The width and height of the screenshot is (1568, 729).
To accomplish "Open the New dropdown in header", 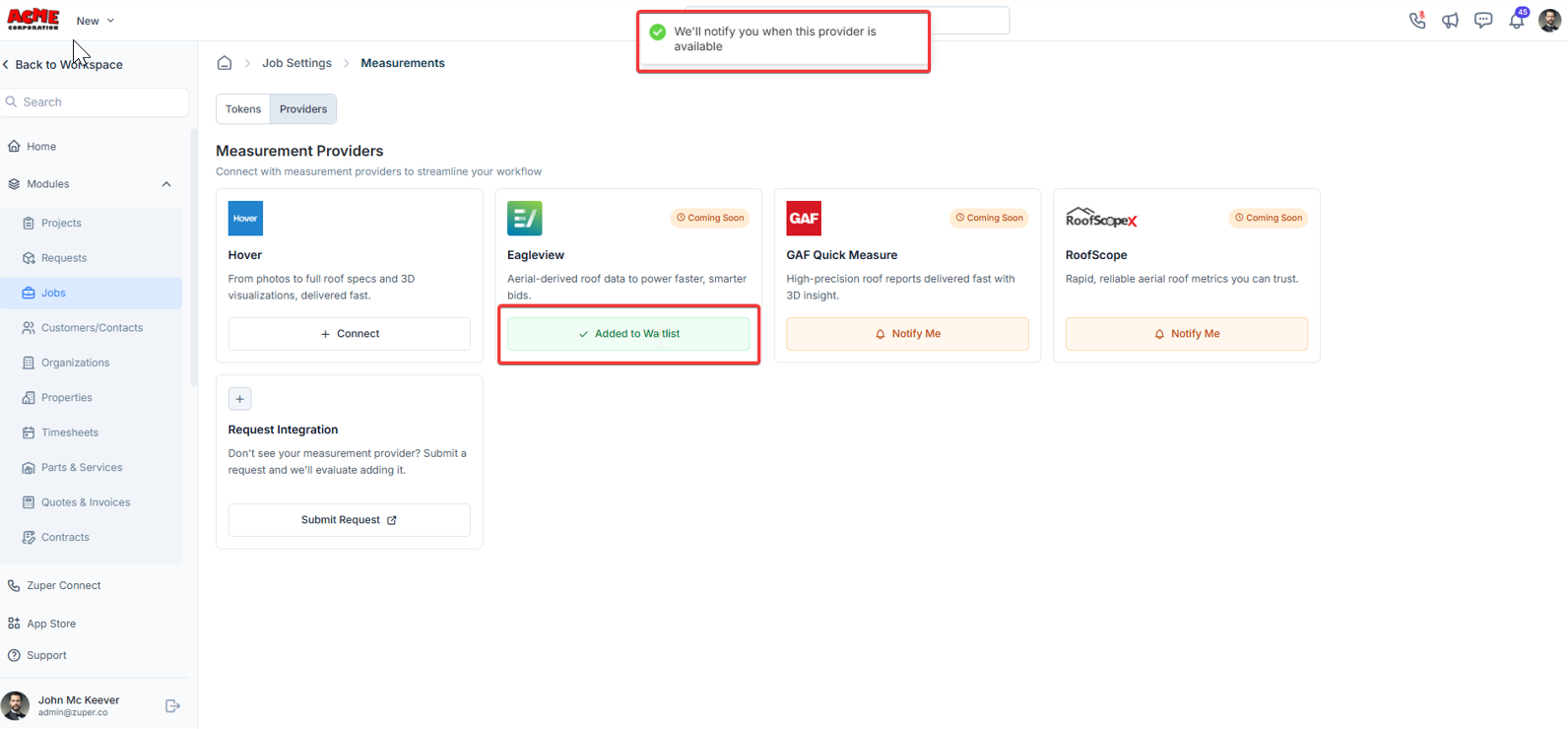I will (96, 21).
